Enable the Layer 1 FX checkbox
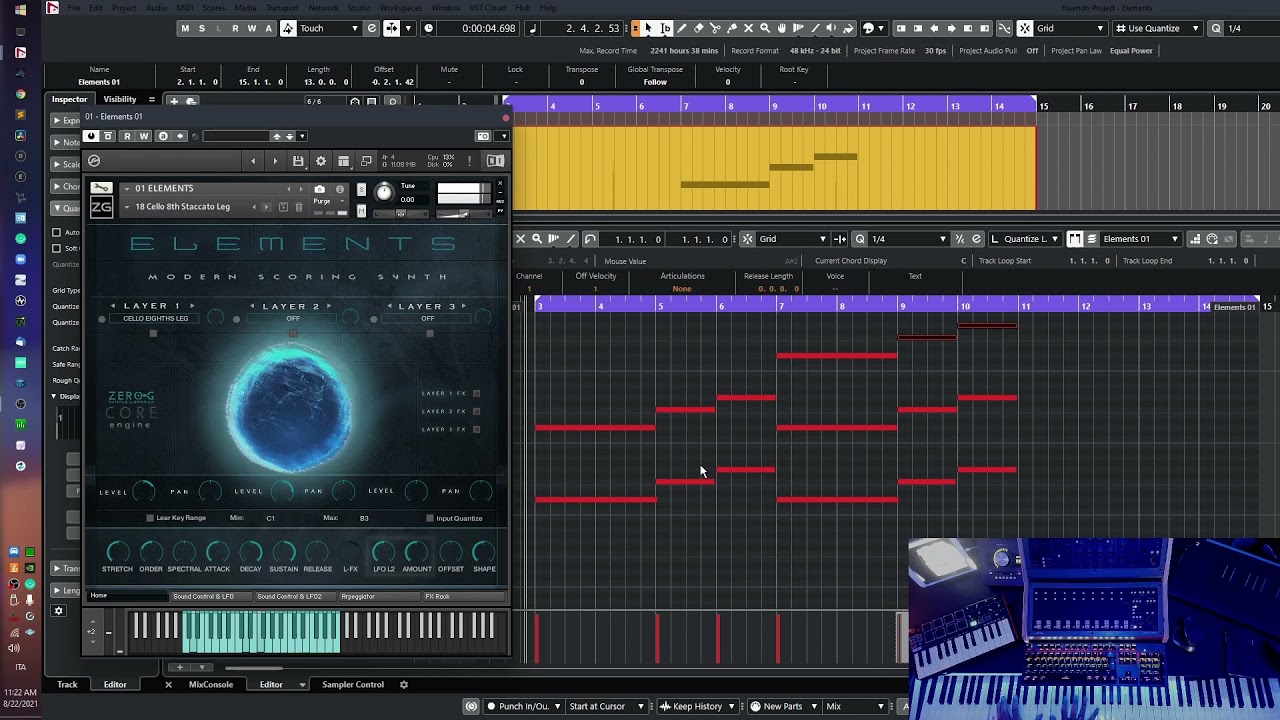 [x=476, y=393]
